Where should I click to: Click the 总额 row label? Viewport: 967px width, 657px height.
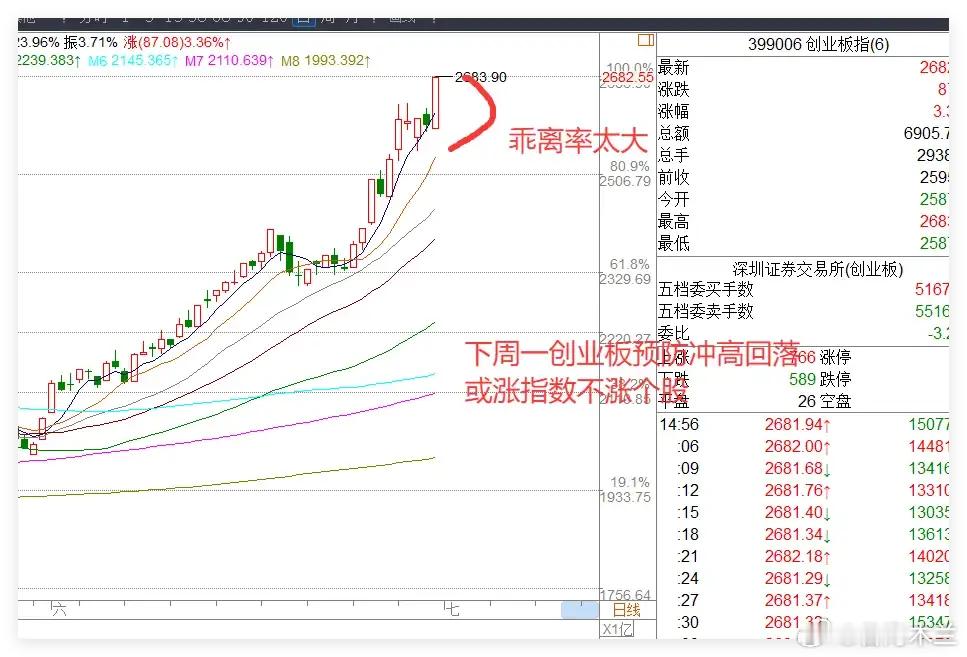[673, 133]
